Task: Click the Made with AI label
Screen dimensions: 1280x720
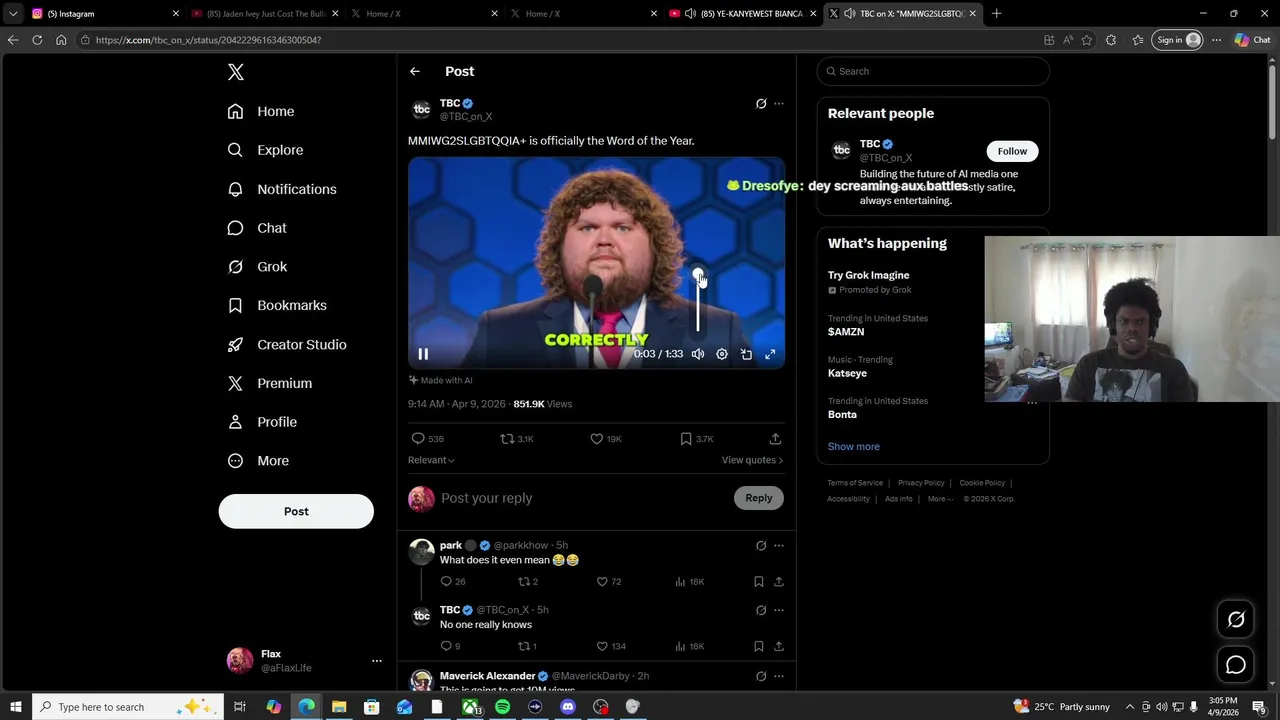Action: [x=441, y=380]
